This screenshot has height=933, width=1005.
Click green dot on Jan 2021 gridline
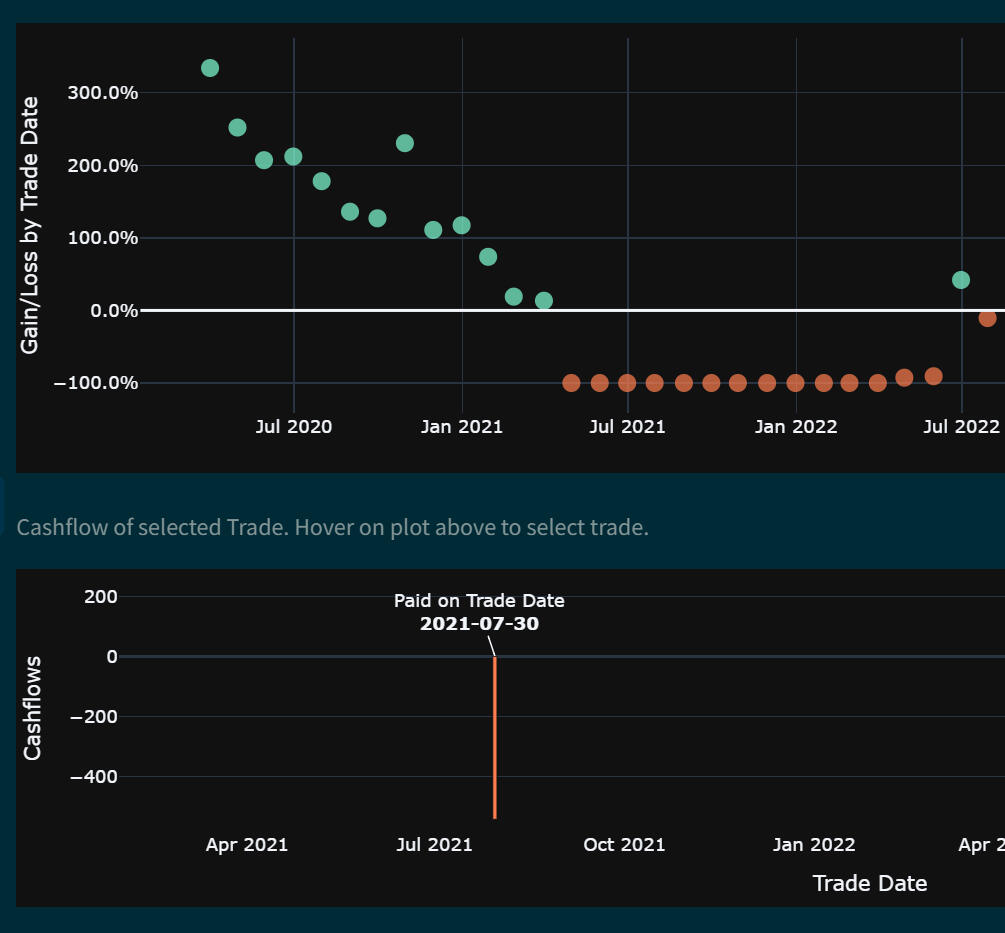coord(461,225)
